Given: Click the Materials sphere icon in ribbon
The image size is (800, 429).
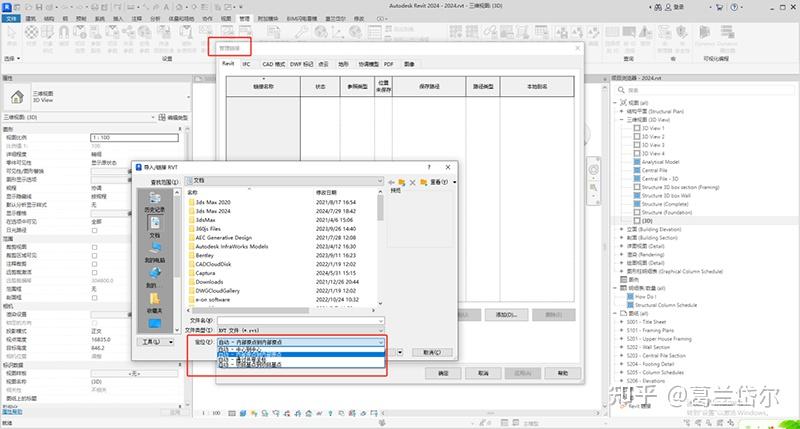Looking at the screenshot, I should coord(31,33).
